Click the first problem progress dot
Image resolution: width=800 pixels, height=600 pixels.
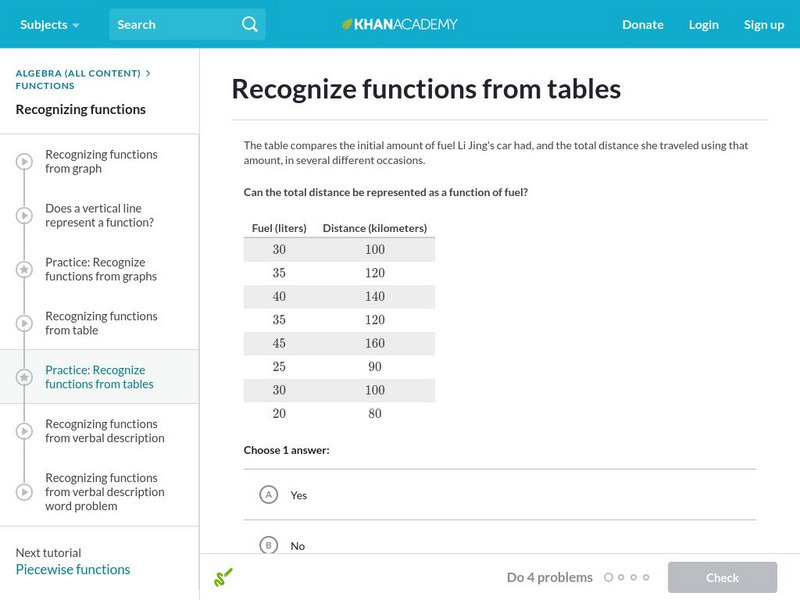[x=608, y=577]
